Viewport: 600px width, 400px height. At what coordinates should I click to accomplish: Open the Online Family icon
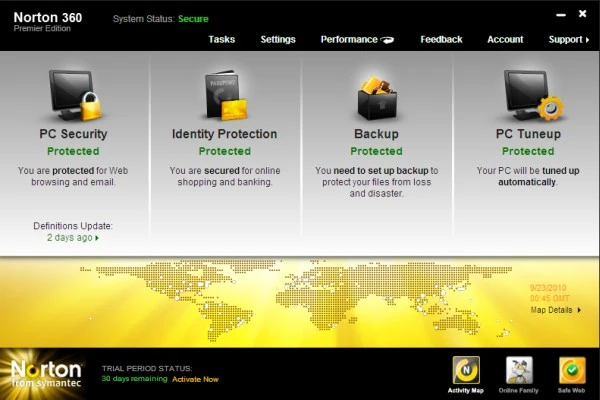(x=519, y=372)
